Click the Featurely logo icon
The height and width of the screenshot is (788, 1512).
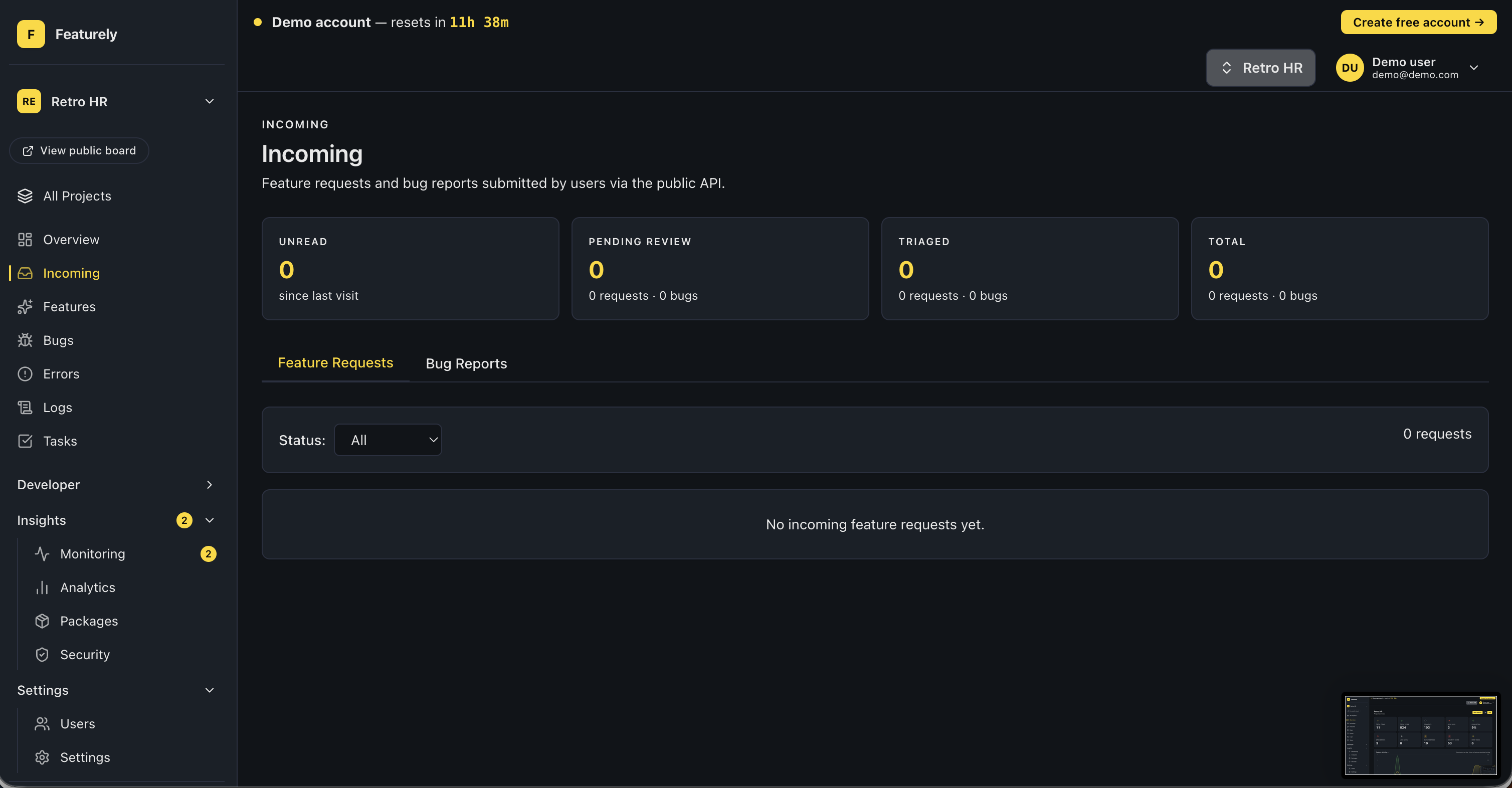pos(31,34)
